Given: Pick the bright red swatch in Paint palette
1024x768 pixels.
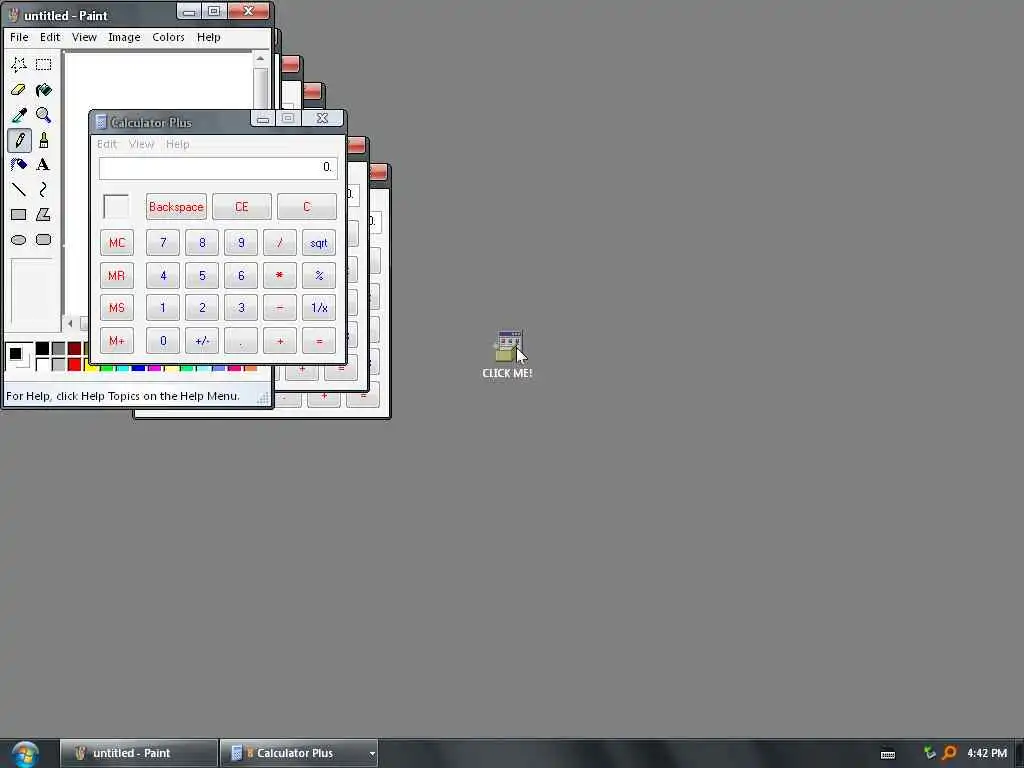Looking at the screenshot, I should 74,364.
